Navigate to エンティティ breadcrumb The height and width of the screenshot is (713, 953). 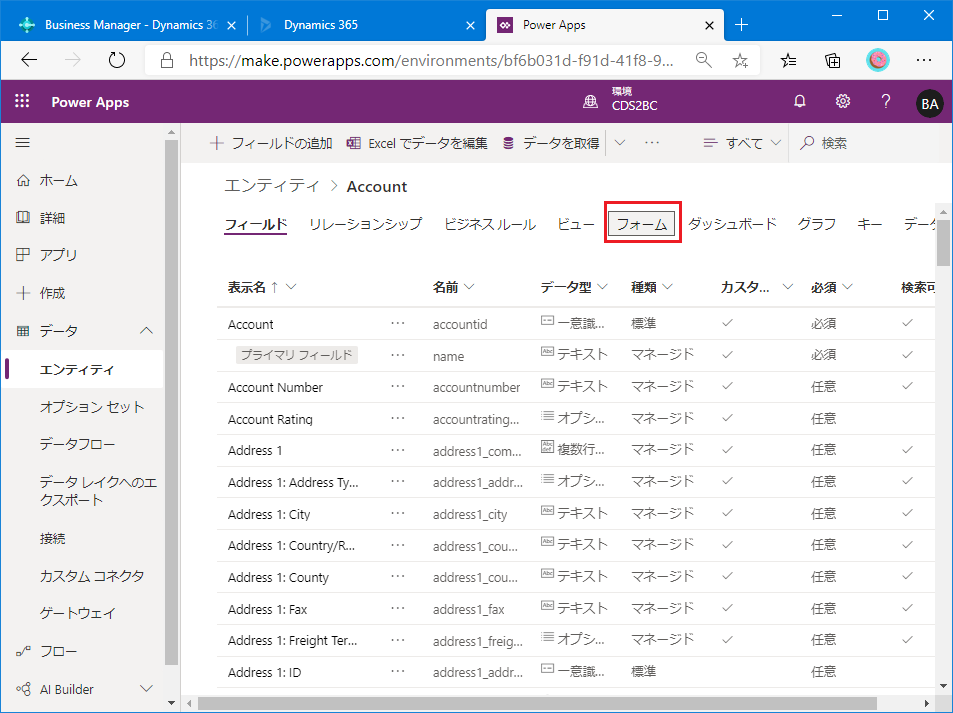tap(272, 185)
